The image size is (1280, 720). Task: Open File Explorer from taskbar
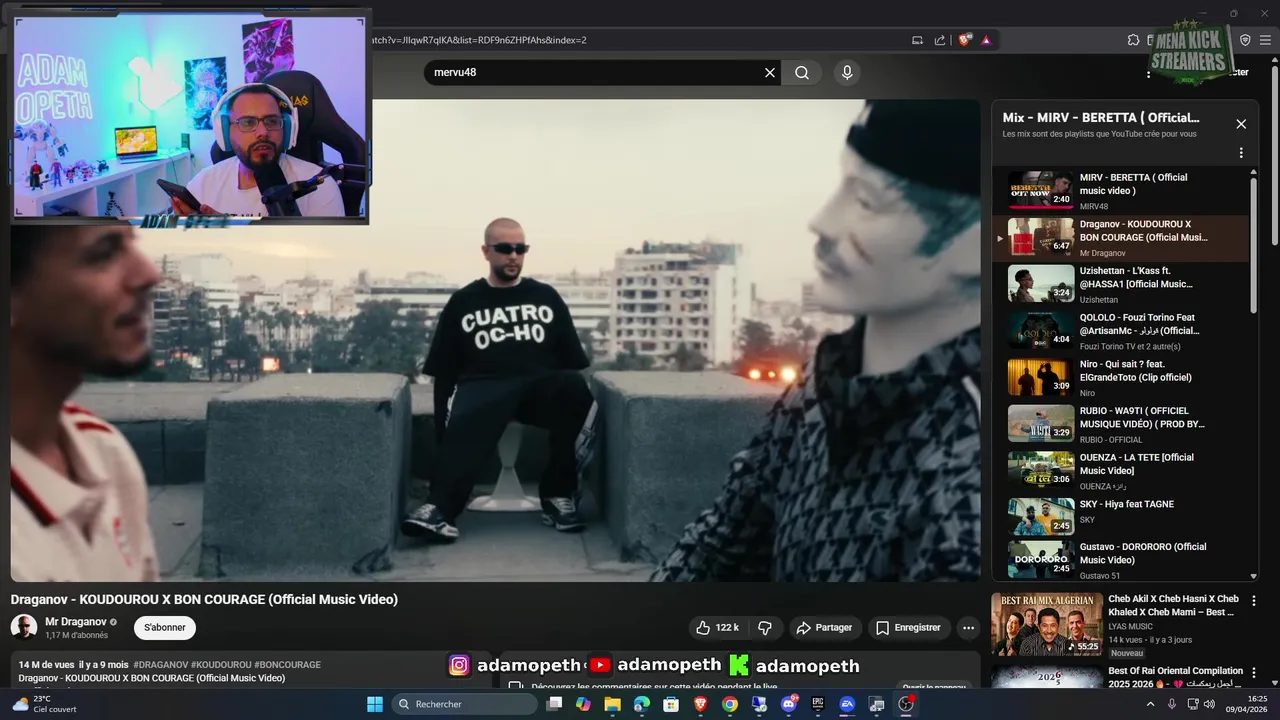tap(612, 704)
